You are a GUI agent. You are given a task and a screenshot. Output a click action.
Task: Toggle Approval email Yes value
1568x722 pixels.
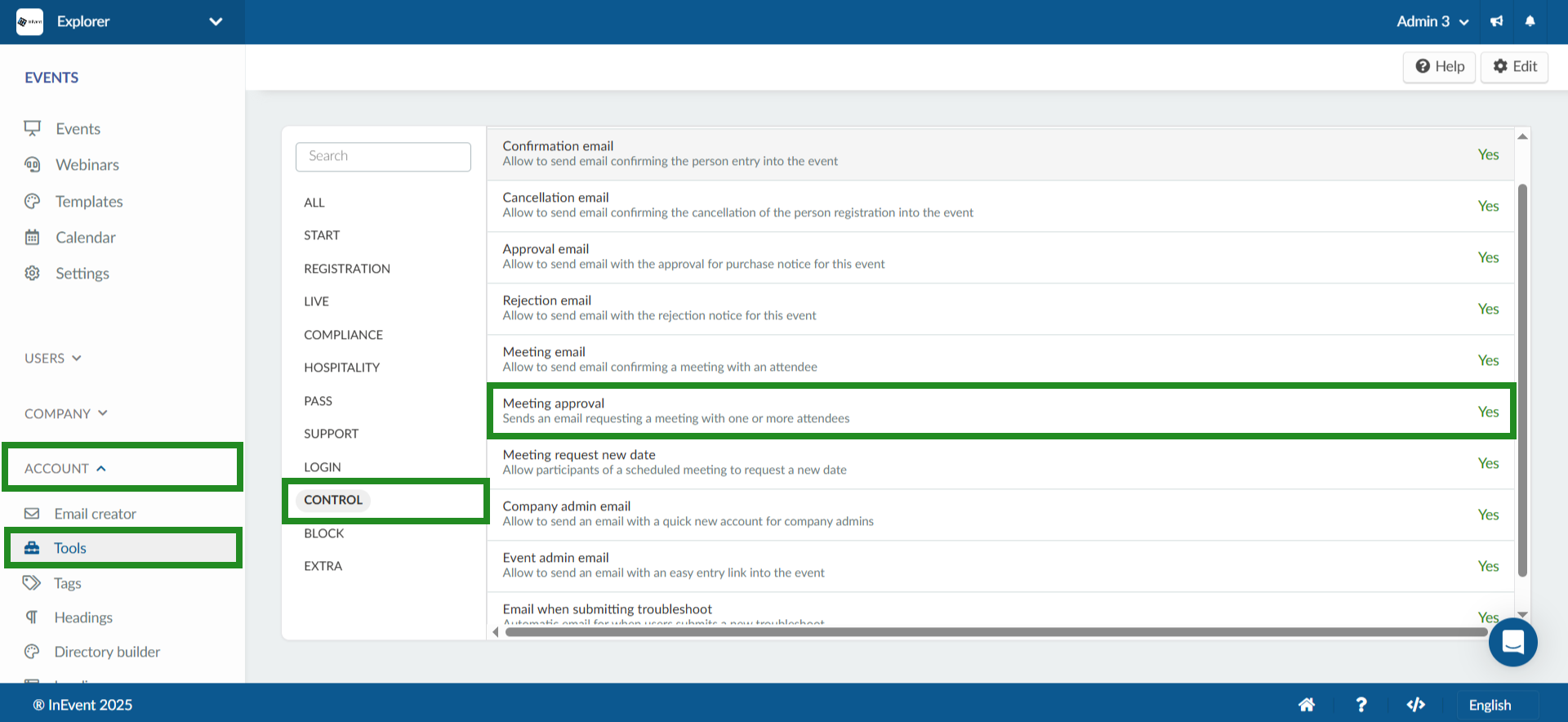tap(1488, 257)
